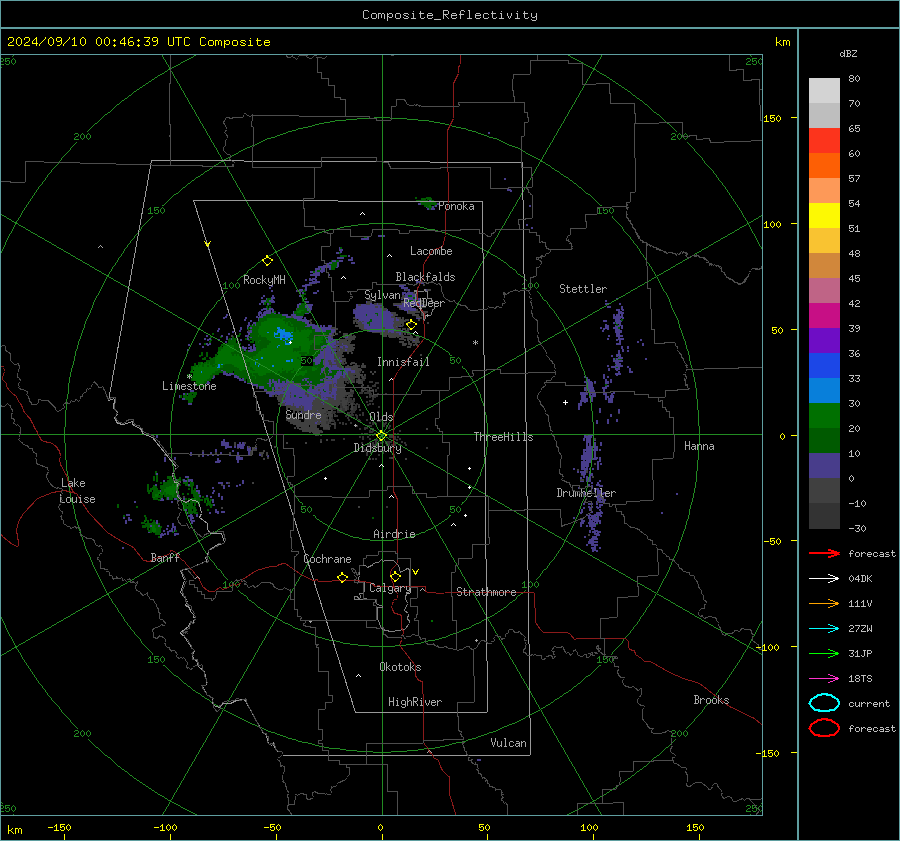This screenshot has height=841, width=900.
Task: Click the yellow diamond marker above Calgary
Action: 395,576
